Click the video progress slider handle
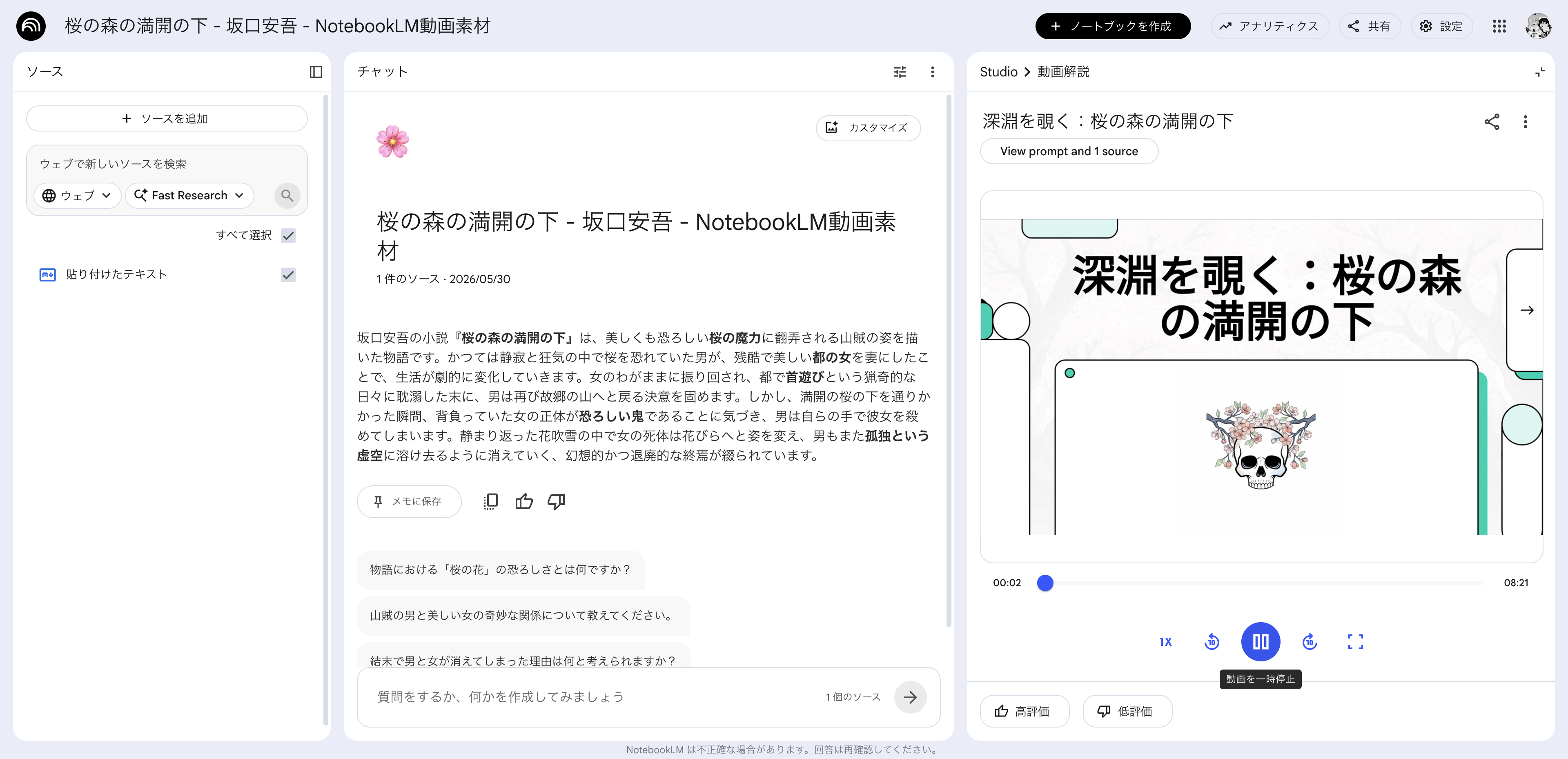The image size is (1568, 759). click(x=1045, y=583)
